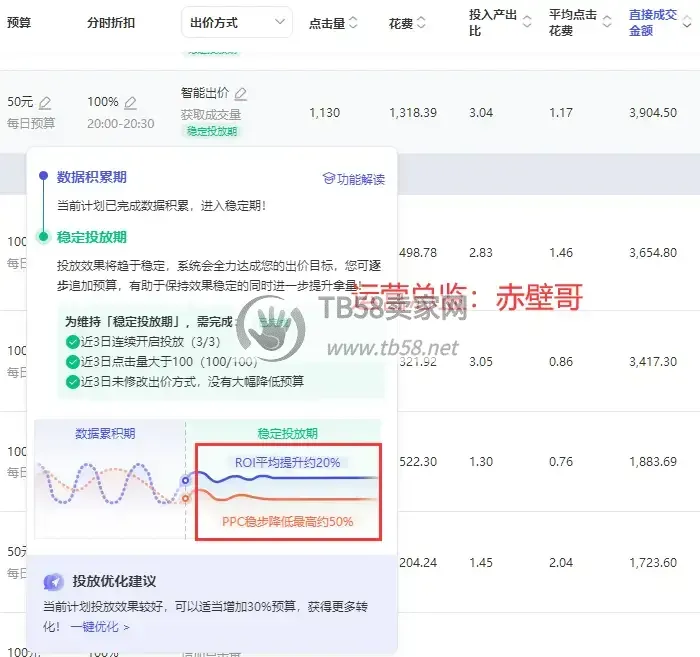This screenshot has height=657, width=700.
Task: Click the 稳定投放期 green status tag
Action: click(212, 131)
